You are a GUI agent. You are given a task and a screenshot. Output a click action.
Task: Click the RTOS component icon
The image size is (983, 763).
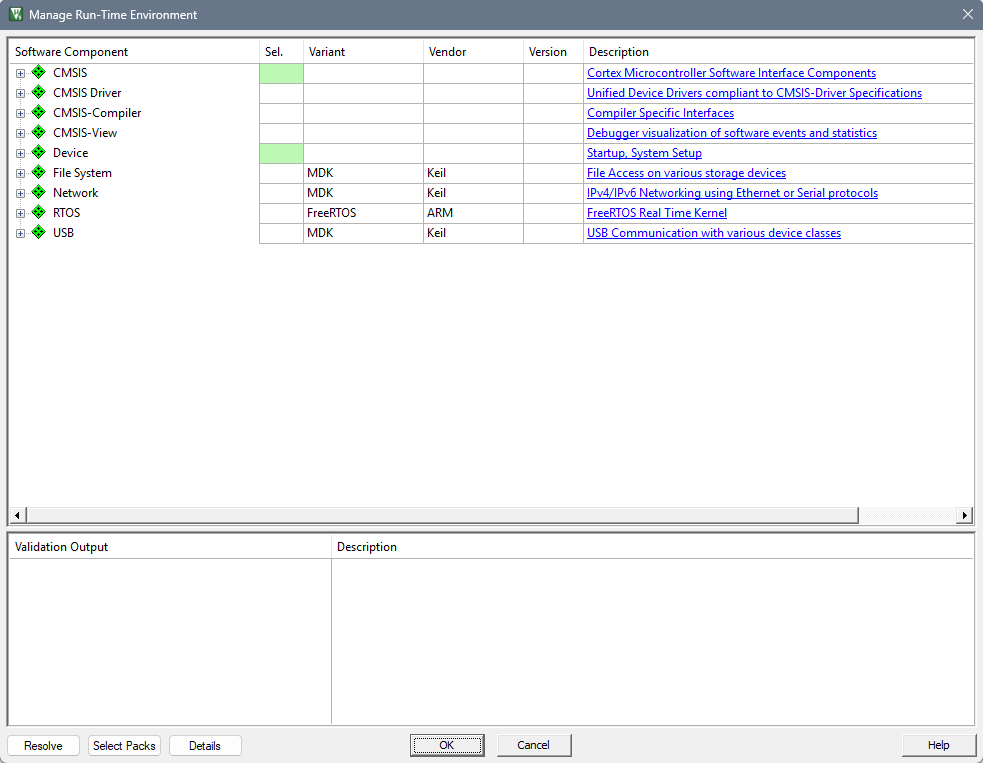click(x=39, y=213)
